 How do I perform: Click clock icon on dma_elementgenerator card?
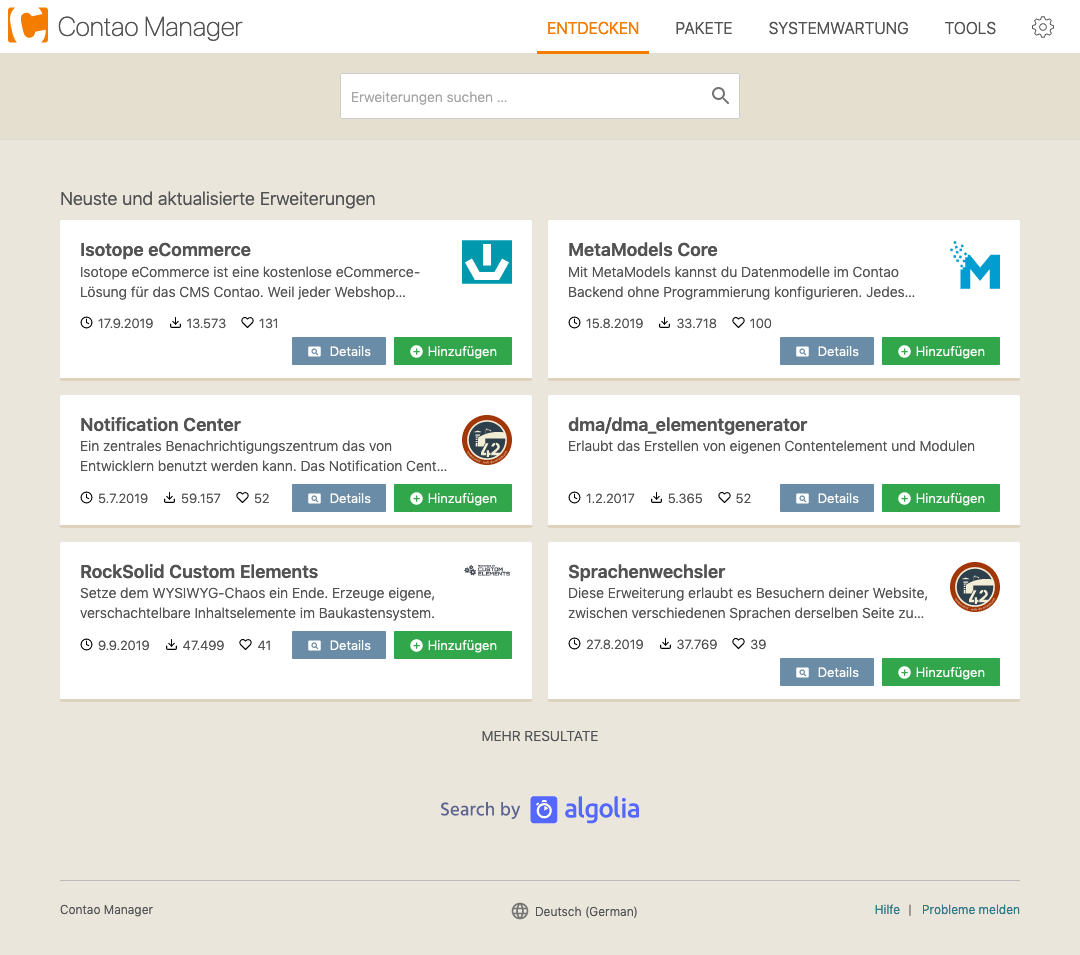[x=574, y=497]
